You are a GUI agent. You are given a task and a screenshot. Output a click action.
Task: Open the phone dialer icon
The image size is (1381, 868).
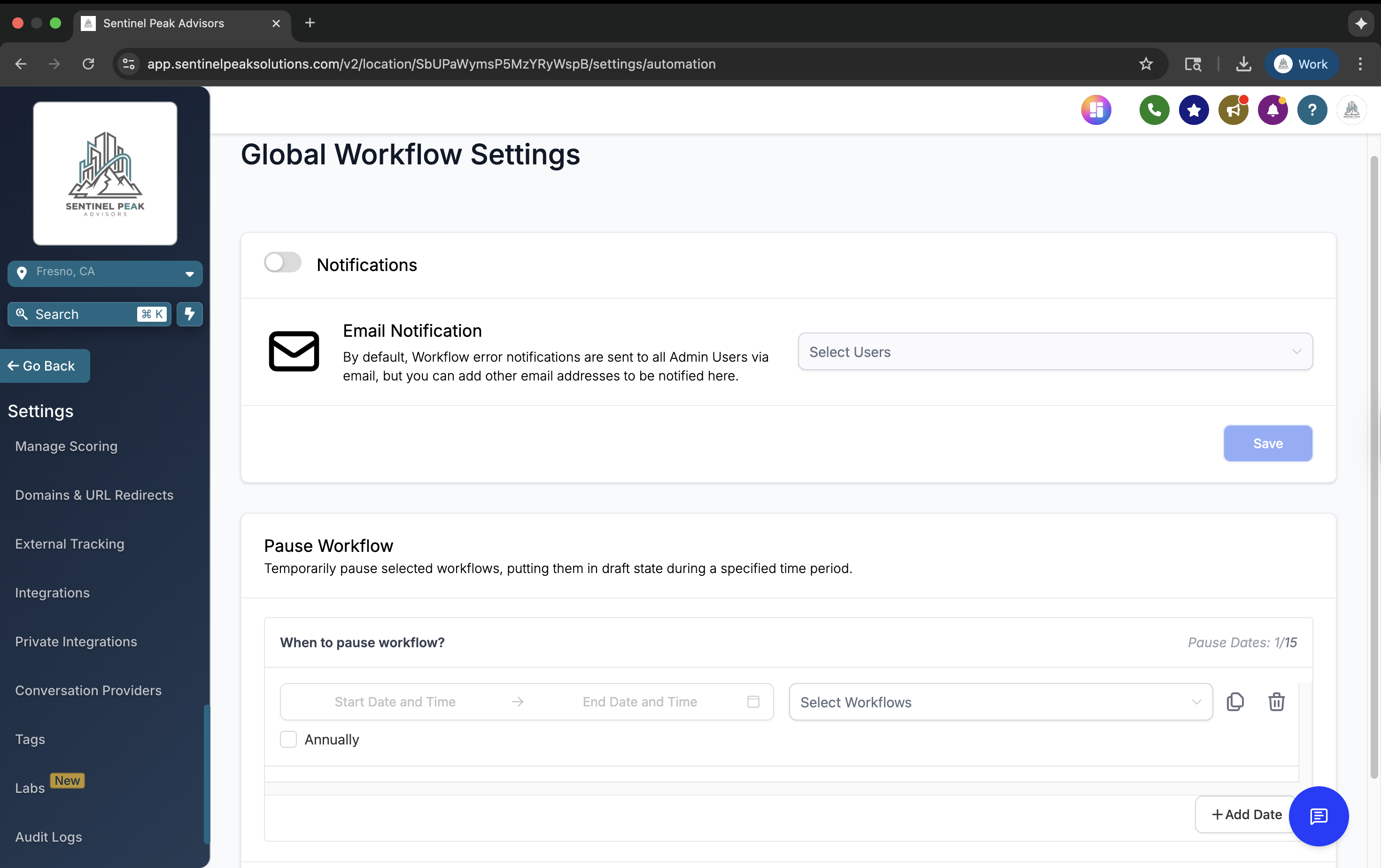click(1154, 109)
